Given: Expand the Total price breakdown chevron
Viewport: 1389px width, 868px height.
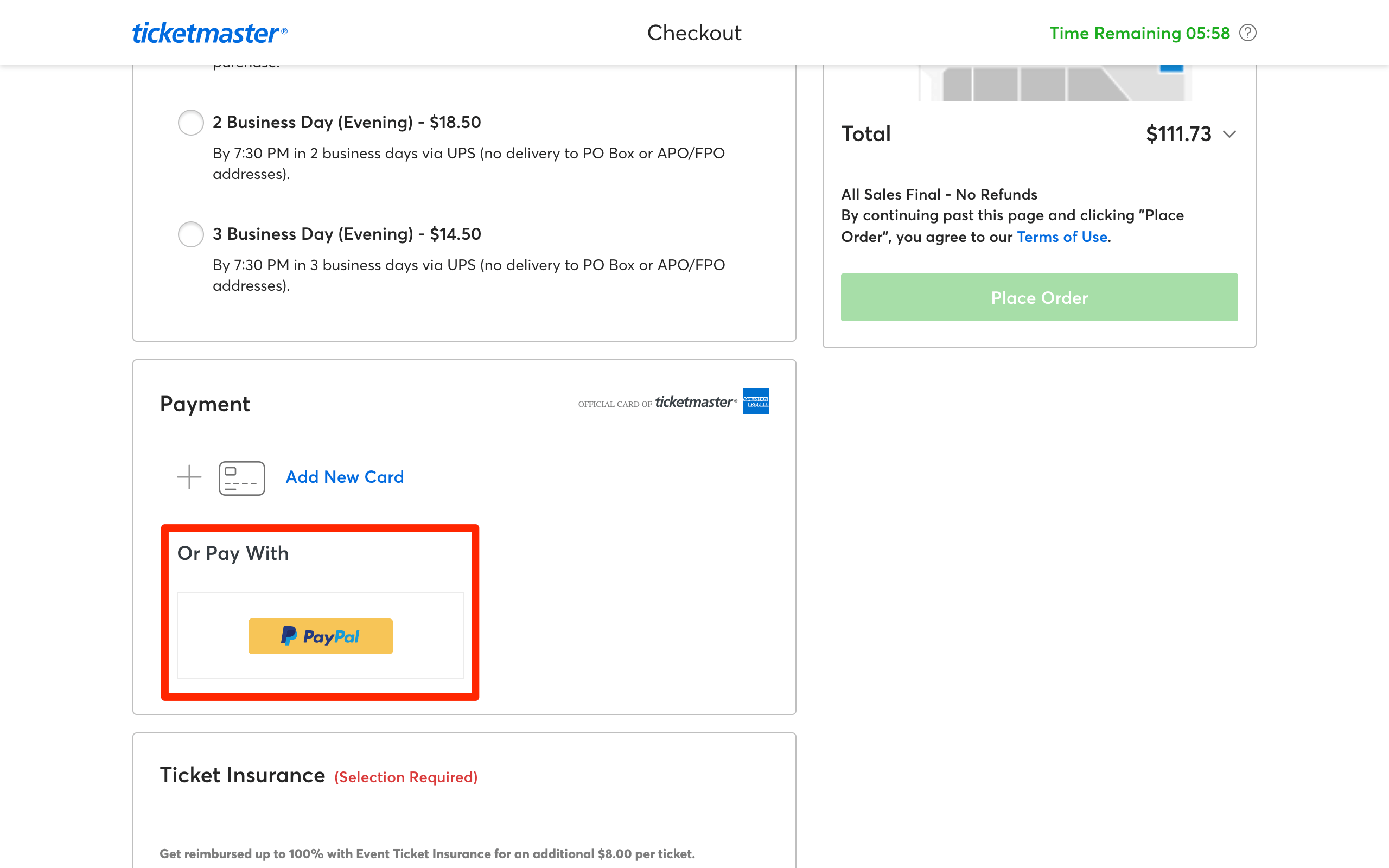Looking at the screenshot, I should pyautogui.click(x=1230, y=135).
